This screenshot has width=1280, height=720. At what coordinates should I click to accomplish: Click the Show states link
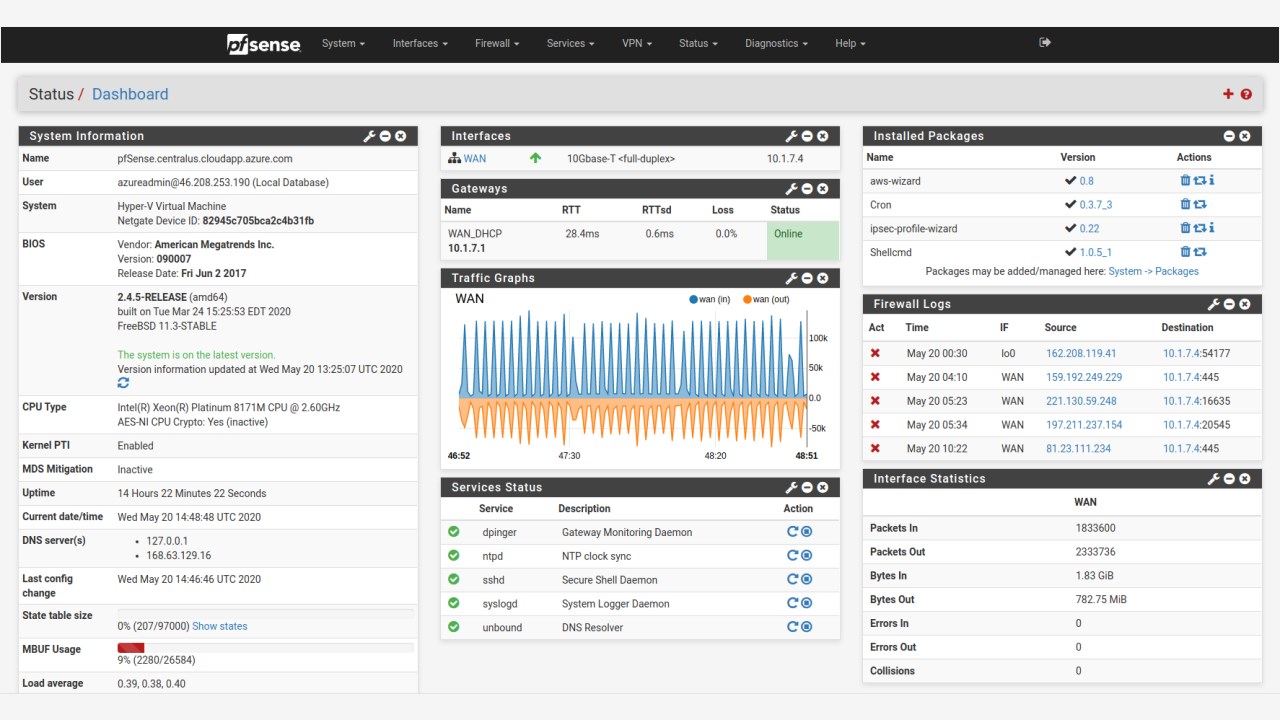click(220, 626)
